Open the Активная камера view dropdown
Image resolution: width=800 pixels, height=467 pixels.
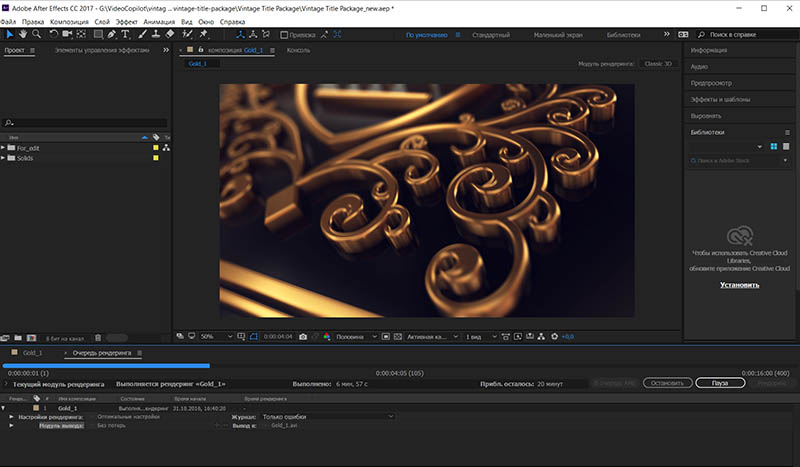click(433, 337)
